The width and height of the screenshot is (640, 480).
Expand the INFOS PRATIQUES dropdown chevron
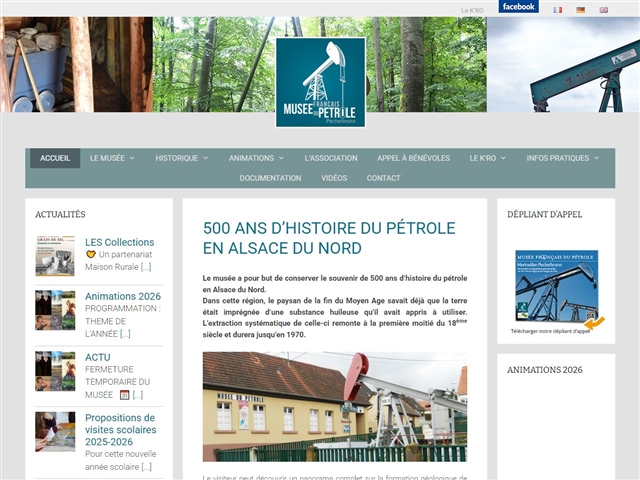click(597, 158)
